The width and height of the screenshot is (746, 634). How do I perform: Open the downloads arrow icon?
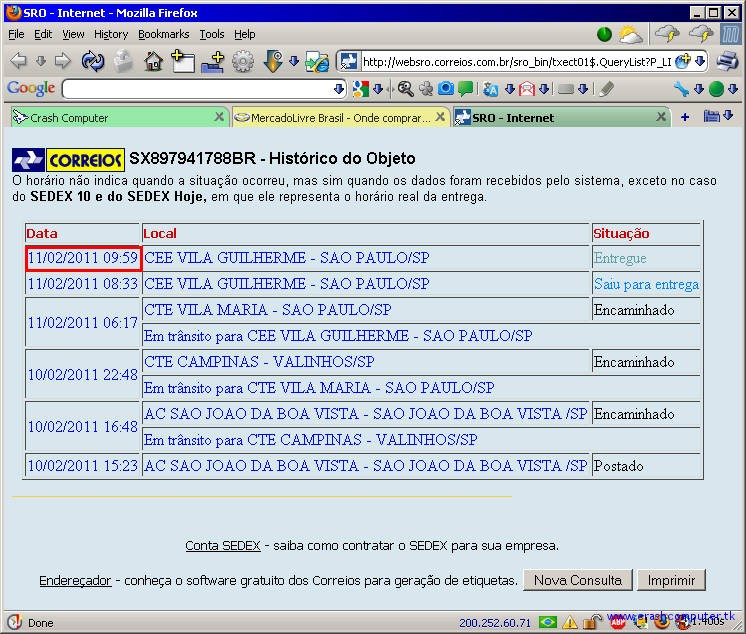273,61
